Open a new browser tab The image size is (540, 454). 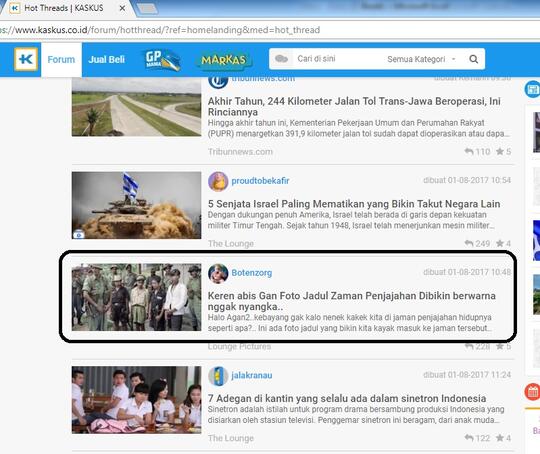[147, 9]
